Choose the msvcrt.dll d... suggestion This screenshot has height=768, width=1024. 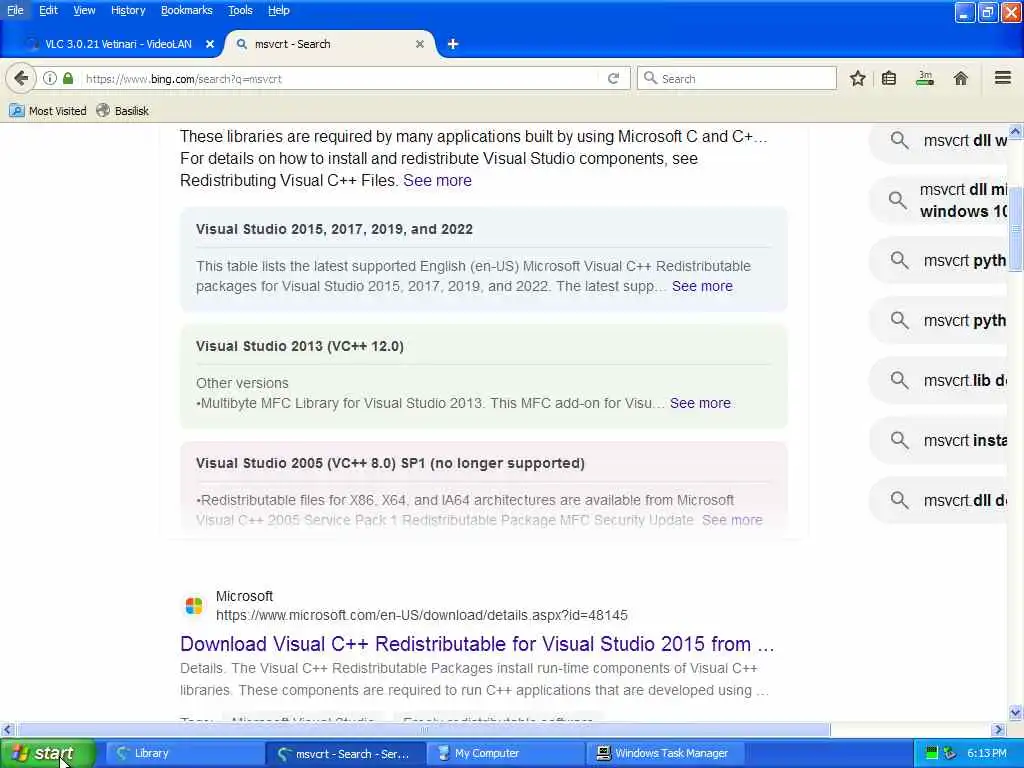click(x=938, y=501)
